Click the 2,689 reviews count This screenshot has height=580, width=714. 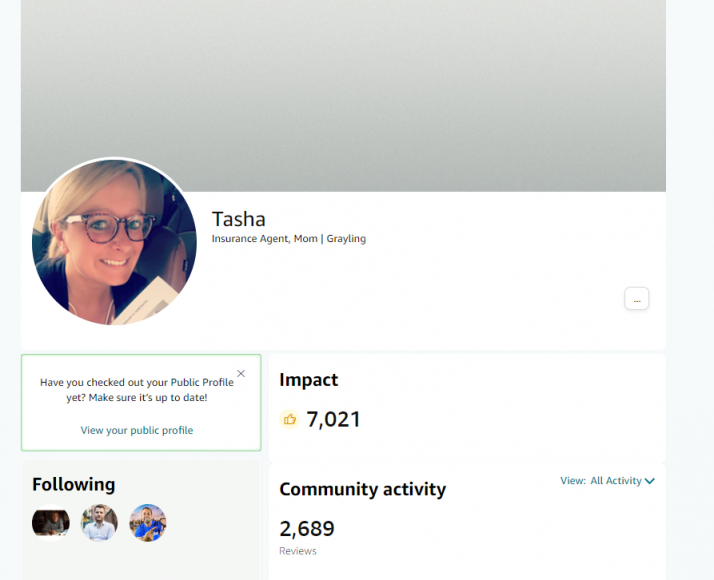click(x=307, y=529)
